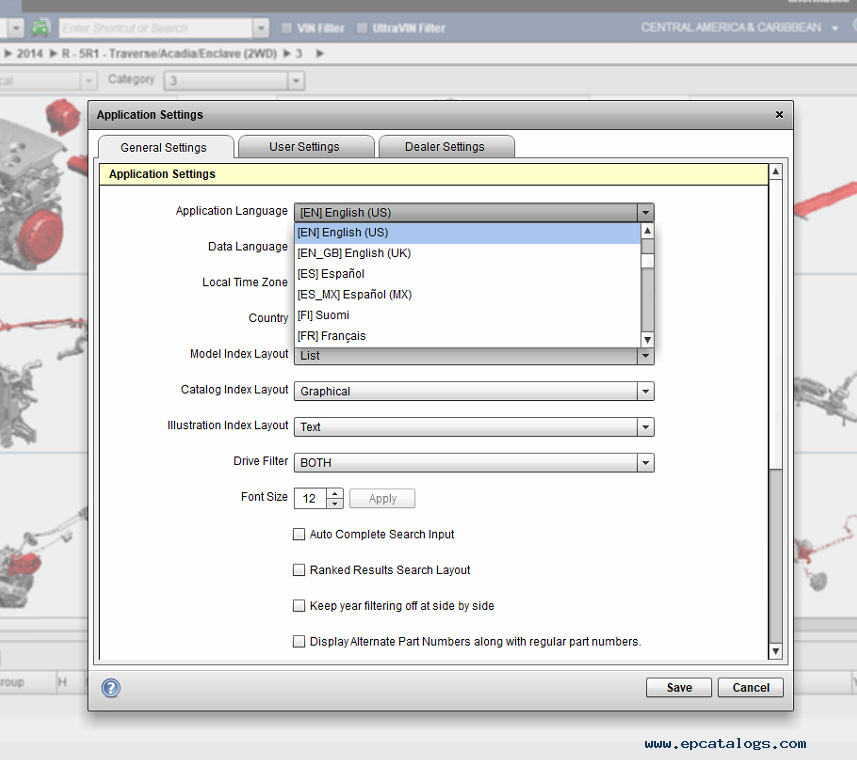The width and height of the screenshot is (857, 760).
Task: Open the help icon in the dialog footer
Action: pyautogui.click(x=111, y=688)
